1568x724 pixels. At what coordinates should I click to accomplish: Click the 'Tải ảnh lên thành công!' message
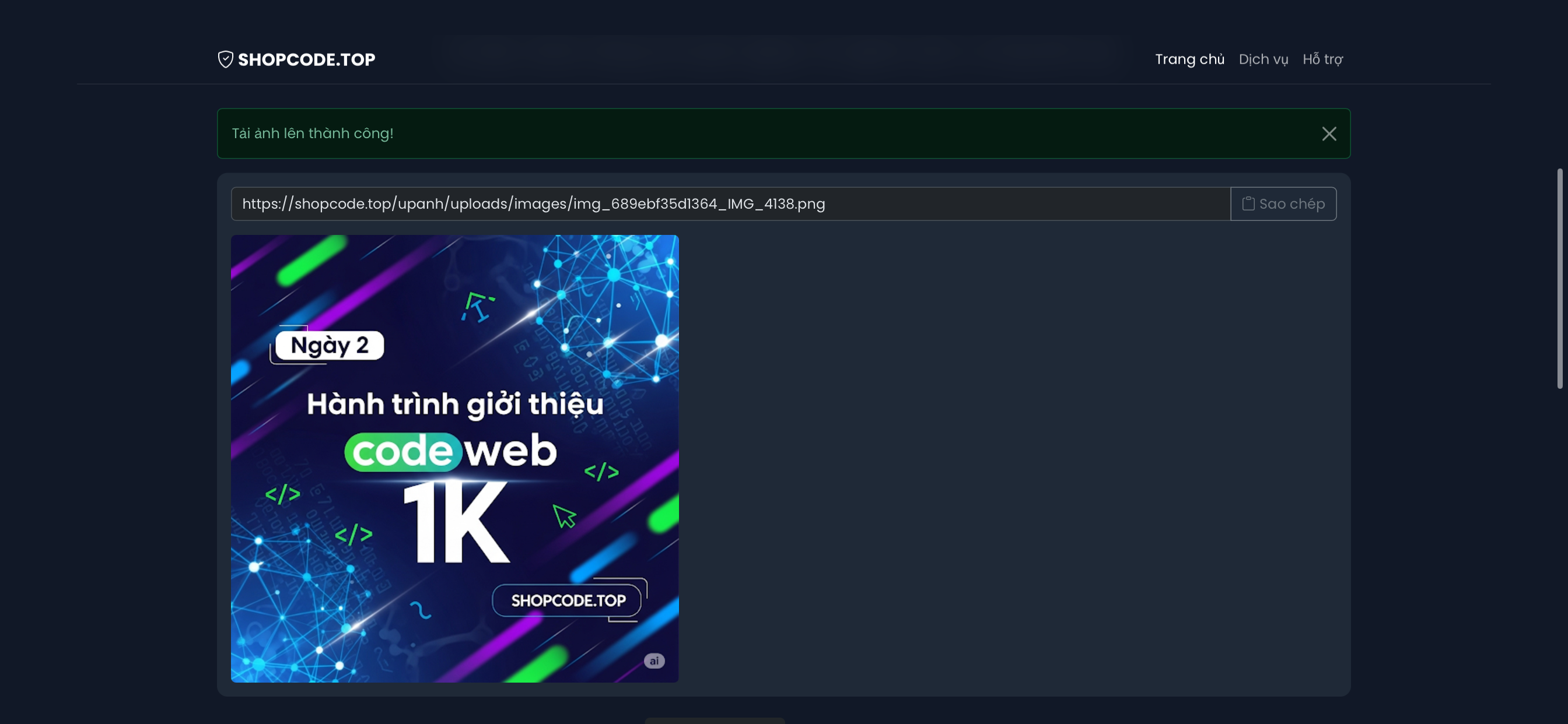(x=312, y=133)
